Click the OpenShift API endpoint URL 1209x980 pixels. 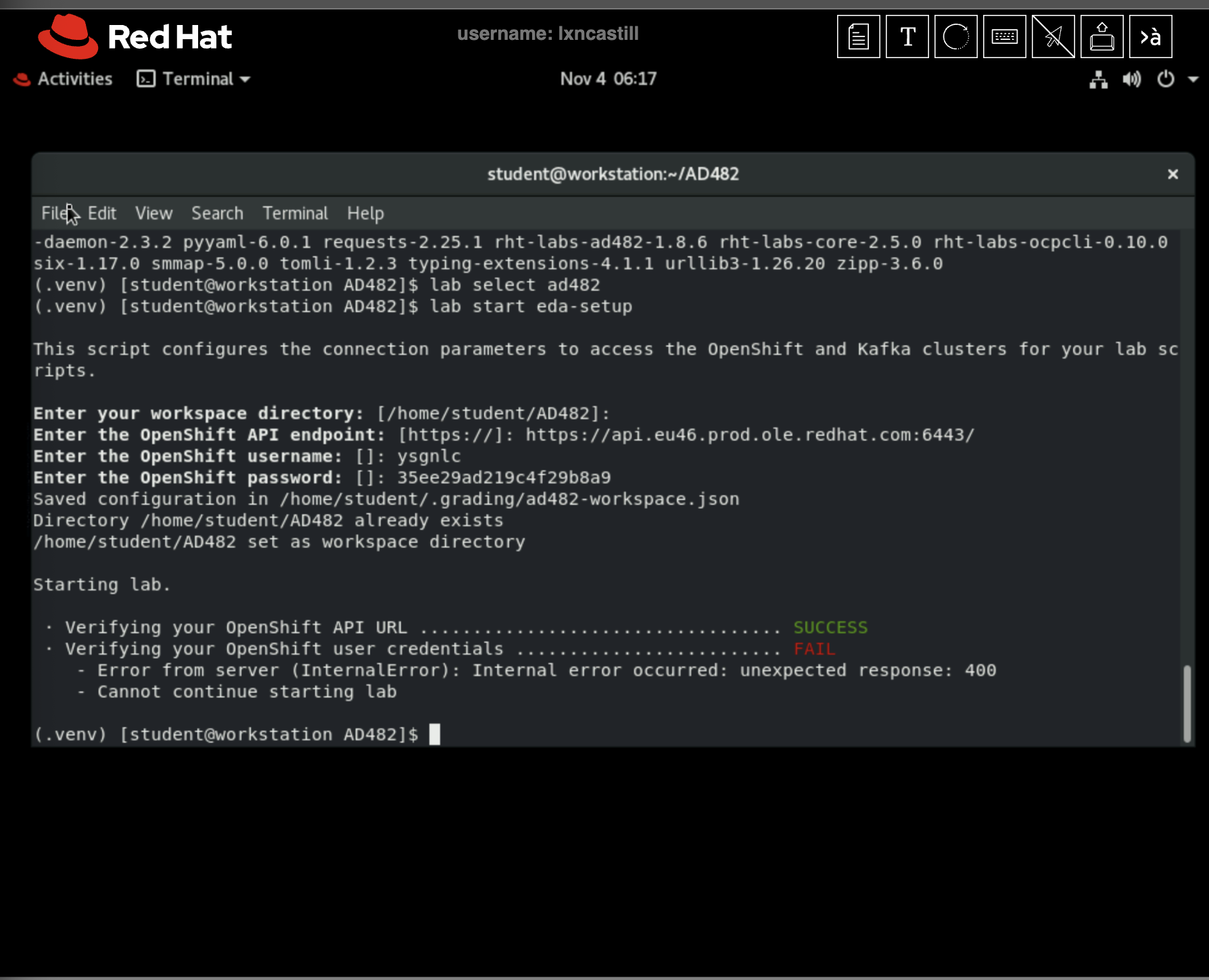(x=750, y=435)
